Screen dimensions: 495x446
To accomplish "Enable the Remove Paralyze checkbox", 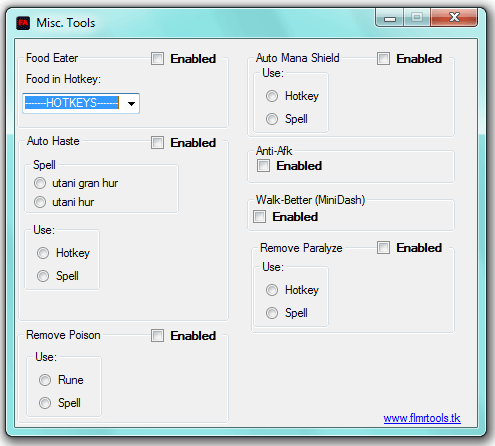I will point(383,248).
